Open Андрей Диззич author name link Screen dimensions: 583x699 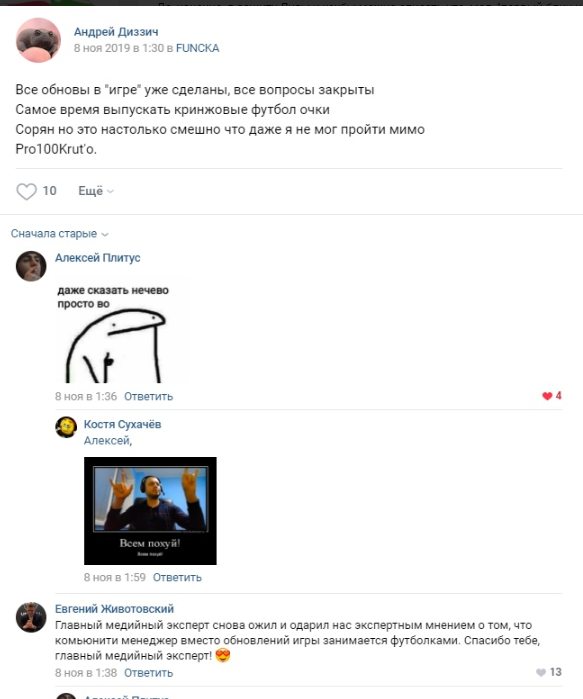point(116,32)
